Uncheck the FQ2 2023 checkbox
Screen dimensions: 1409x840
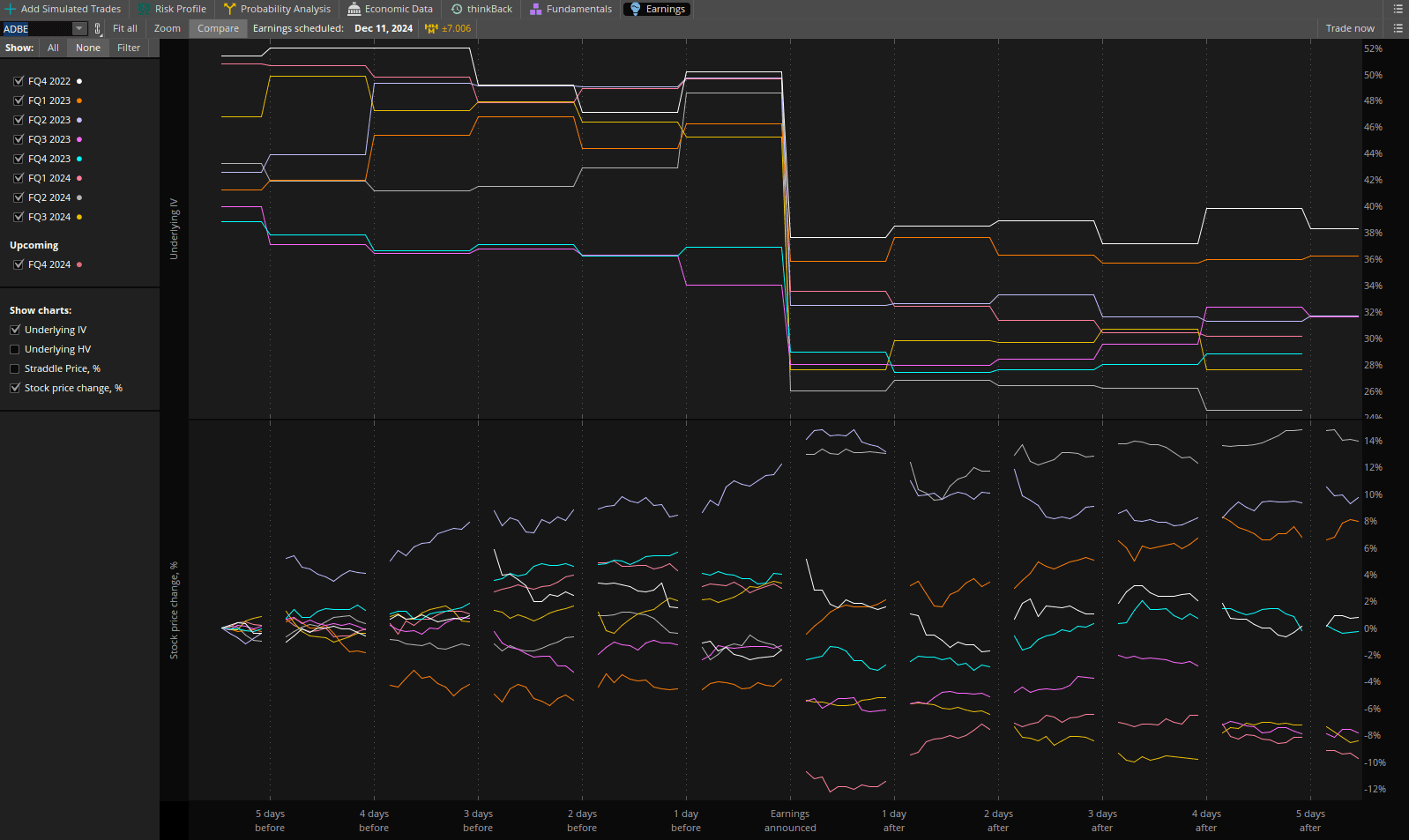[19, 120]
